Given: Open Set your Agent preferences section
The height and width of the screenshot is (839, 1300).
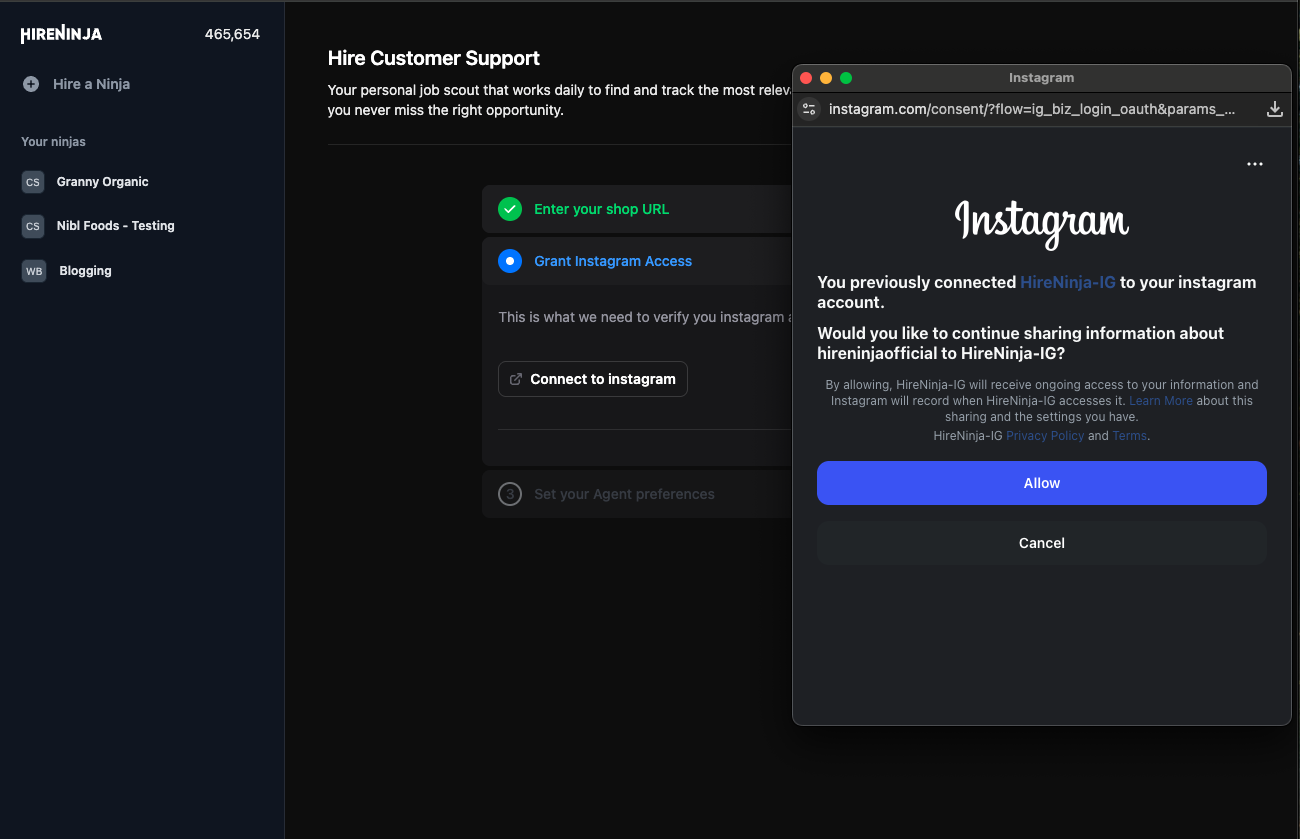Looking at the screenshot, I should tap(624, 493).
